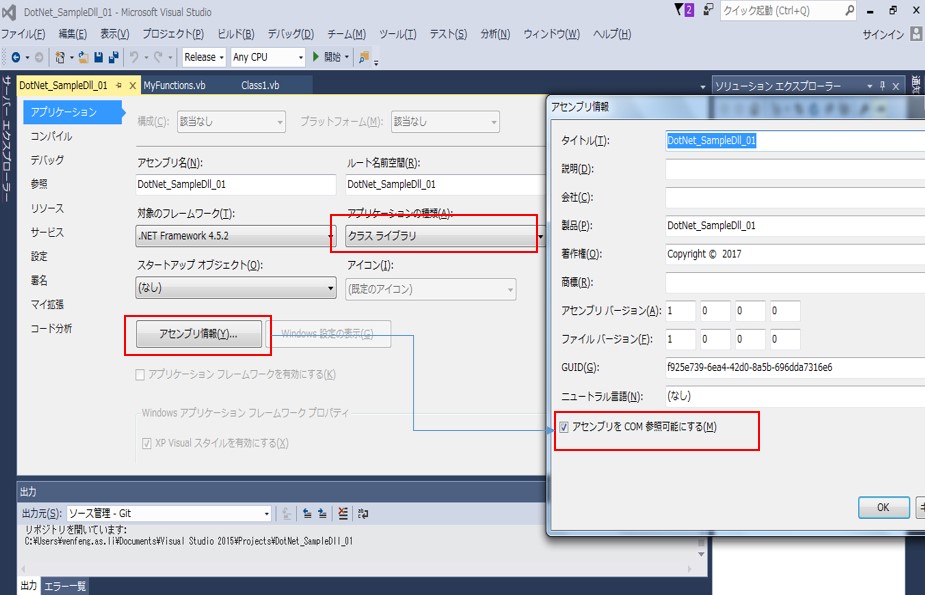This screenshot has height=595, width=925.
Task: Click the OK button in アセンブリ情報 dialog
Action: pyautogui.click(x=881, y=508)
